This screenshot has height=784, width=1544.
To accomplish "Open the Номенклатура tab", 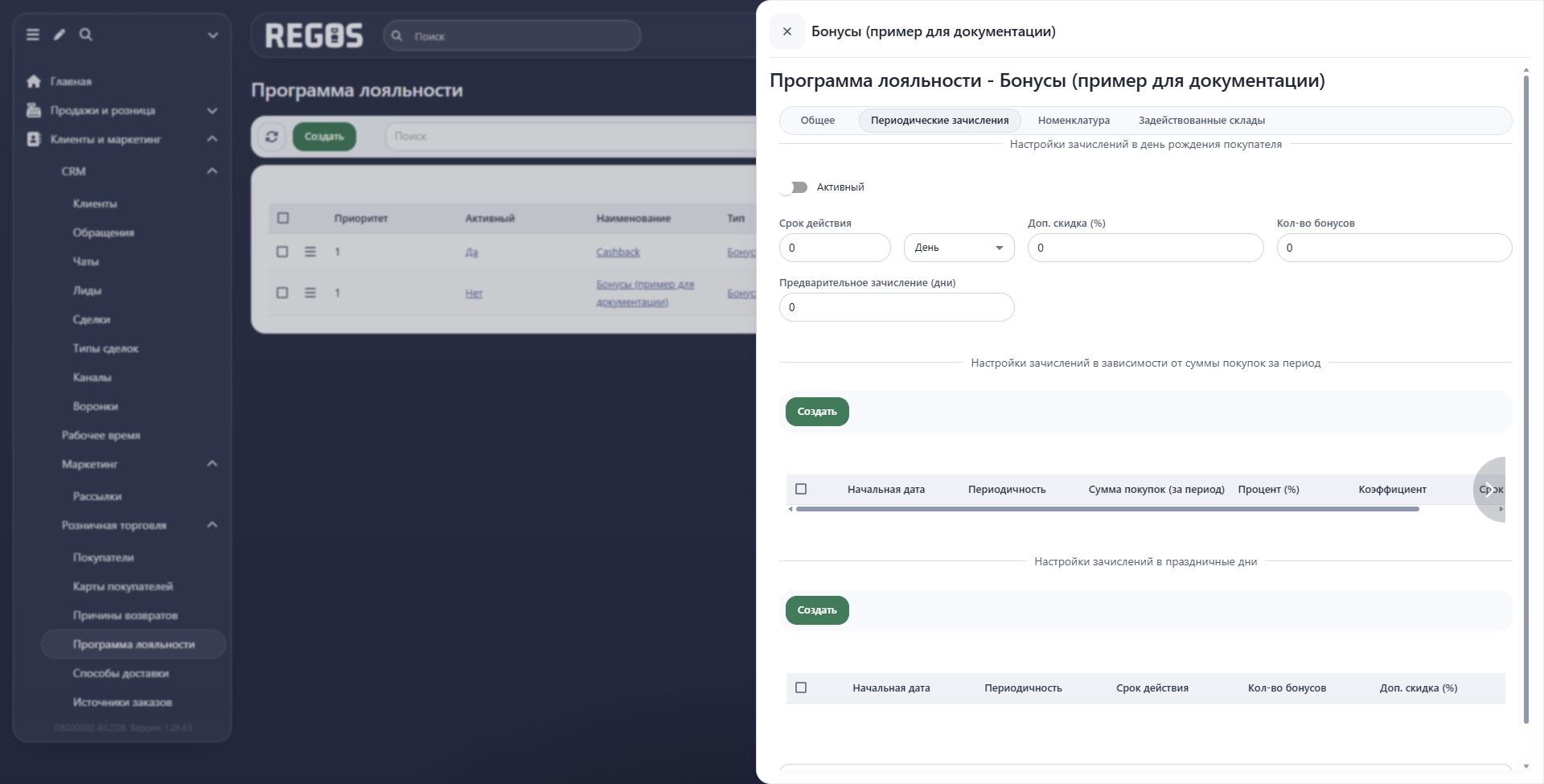I will 1074,121.
